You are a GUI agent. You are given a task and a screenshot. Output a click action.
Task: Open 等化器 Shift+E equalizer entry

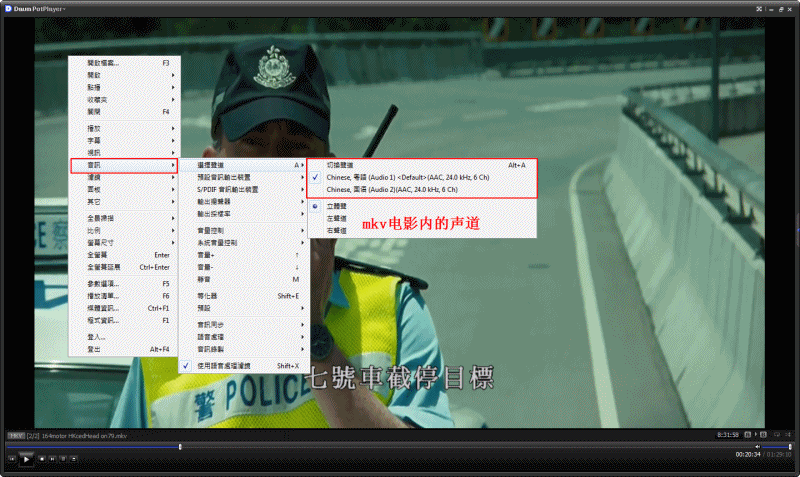click(x=244, y=296)
